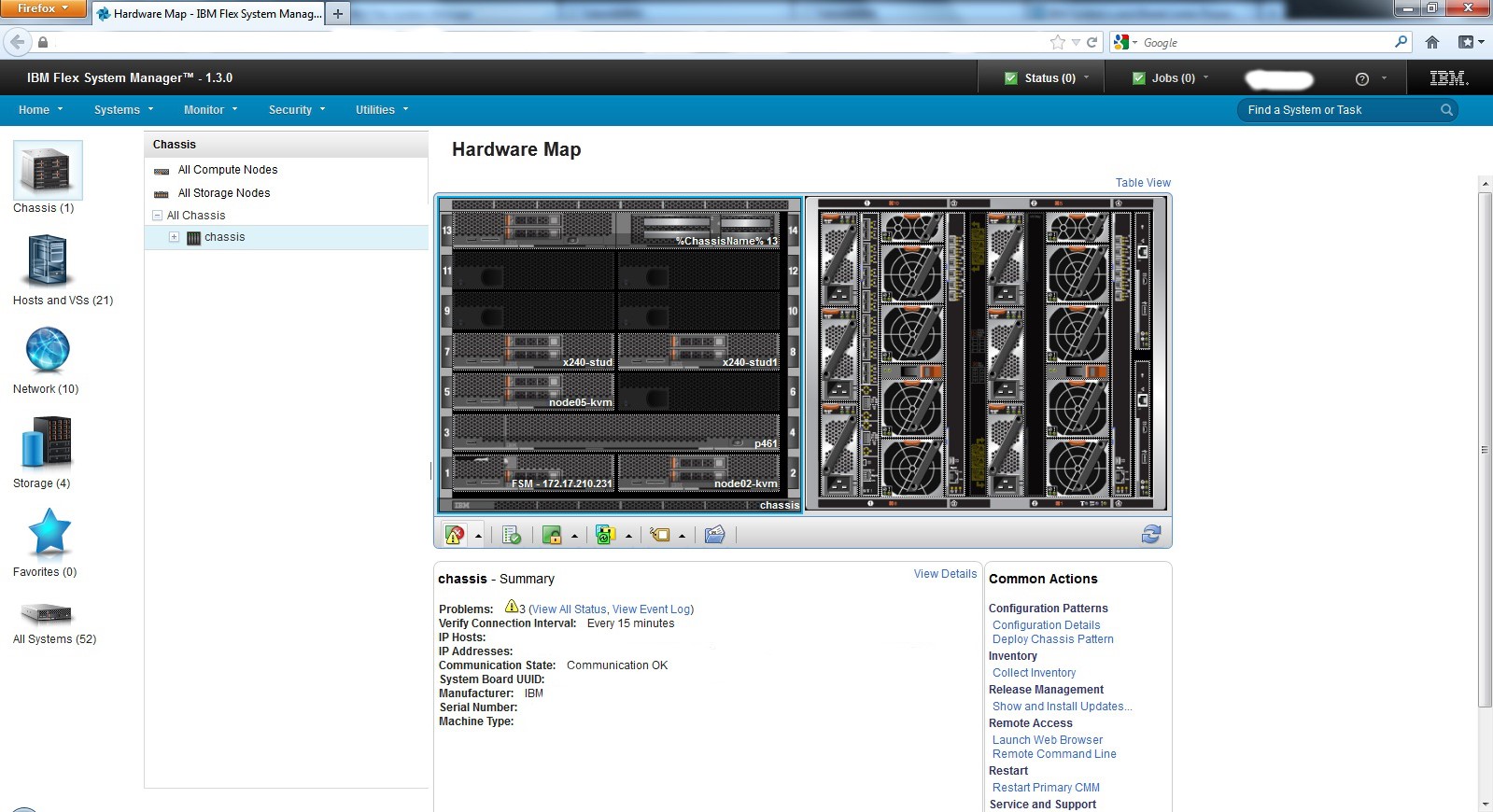This screenshot has height=812, width=1493.
Task: Open the arrow next to label tag icon
Action: pos(682,536)
